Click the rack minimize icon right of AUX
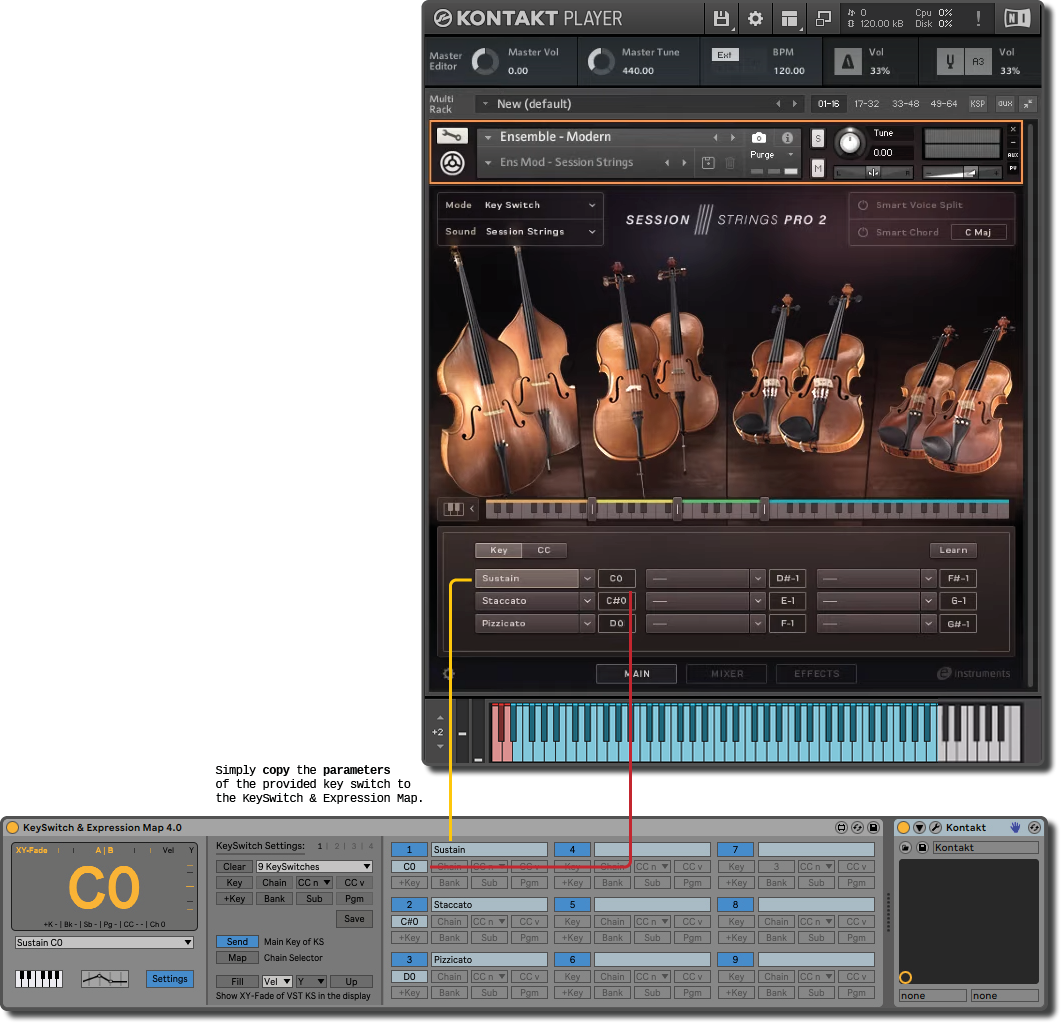Screen dimensions: 1061x1024 coord(1028,104)
